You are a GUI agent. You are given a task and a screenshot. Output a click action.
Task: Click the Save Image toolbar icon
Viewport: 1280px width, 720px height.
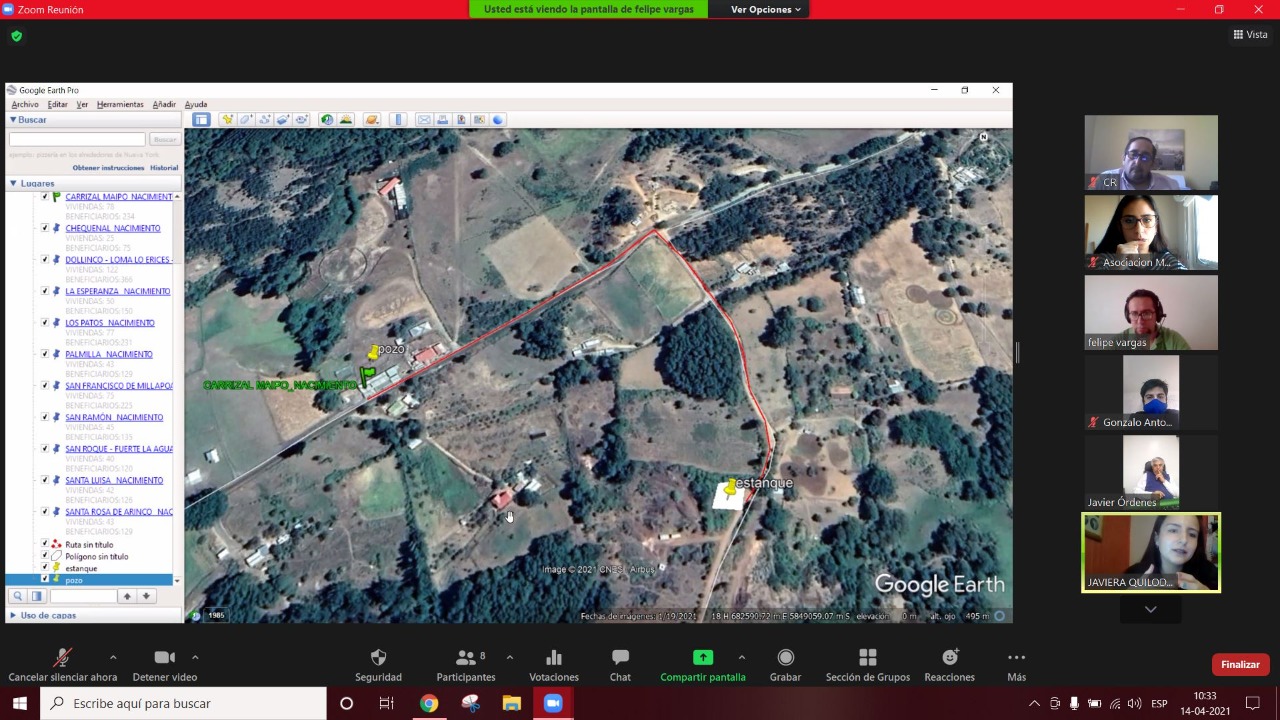tap(461, 119)
